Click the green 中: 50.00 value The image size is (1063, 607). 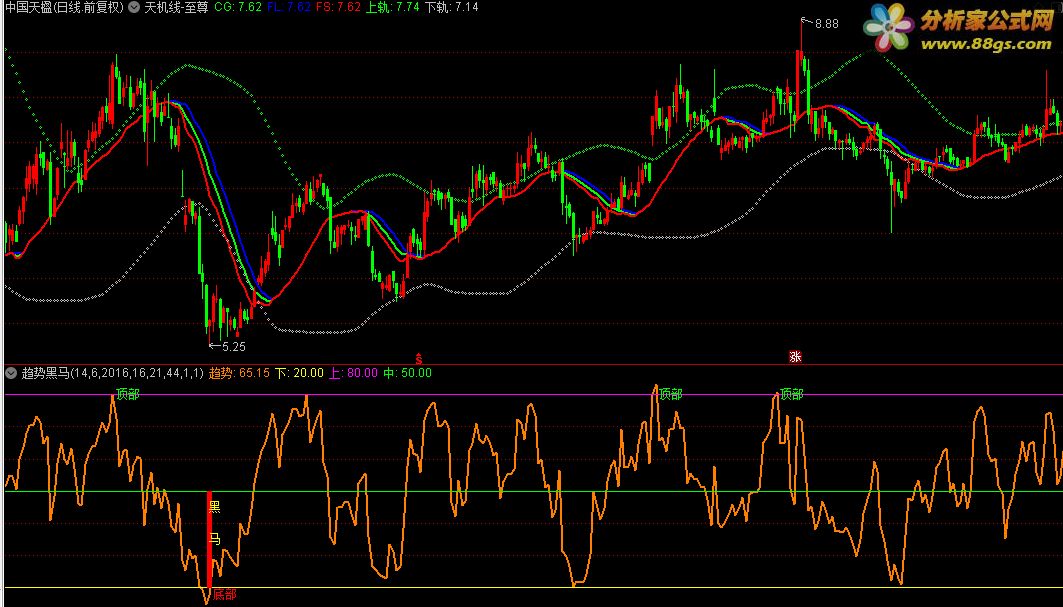pyautogui.click(x=407, y=373)
